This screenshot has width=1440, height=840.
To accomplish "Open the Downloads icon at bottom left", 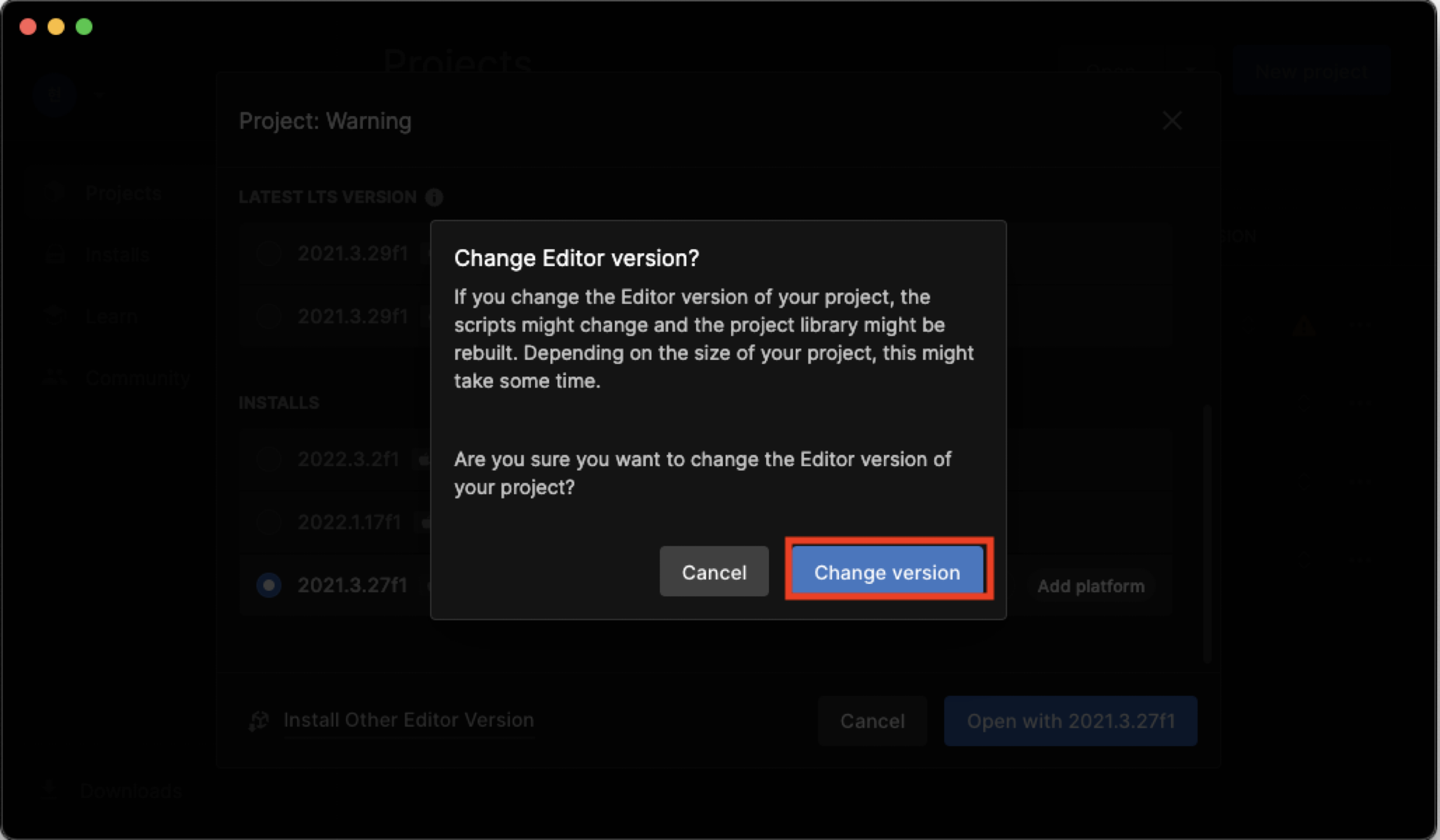I will [49, 790].
